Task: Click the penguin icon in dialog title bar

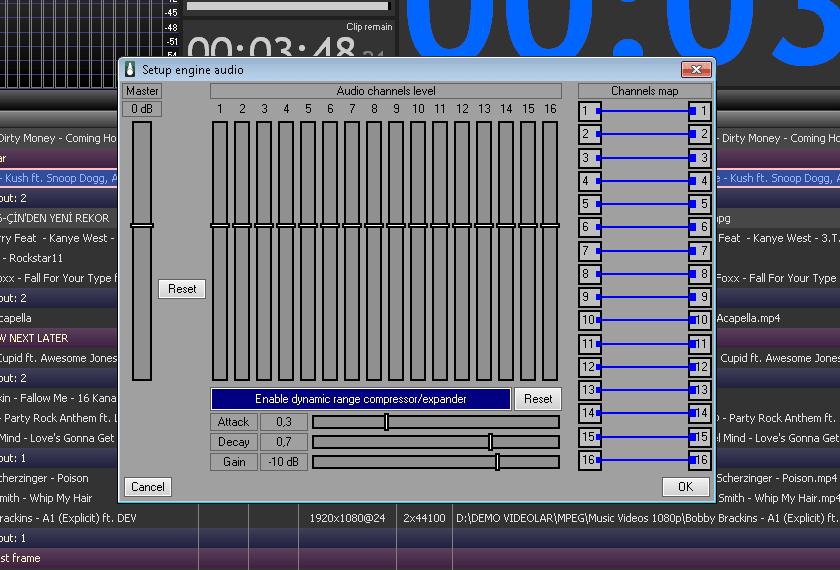Action: click(129, 70)
